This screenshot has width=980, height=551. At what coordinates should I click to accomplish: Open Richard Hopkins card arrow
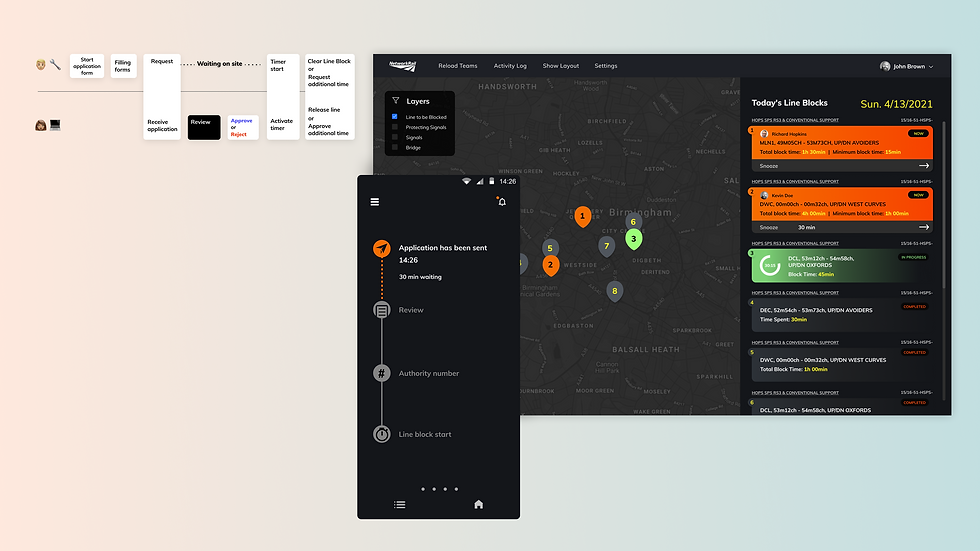tap(924, 166)
